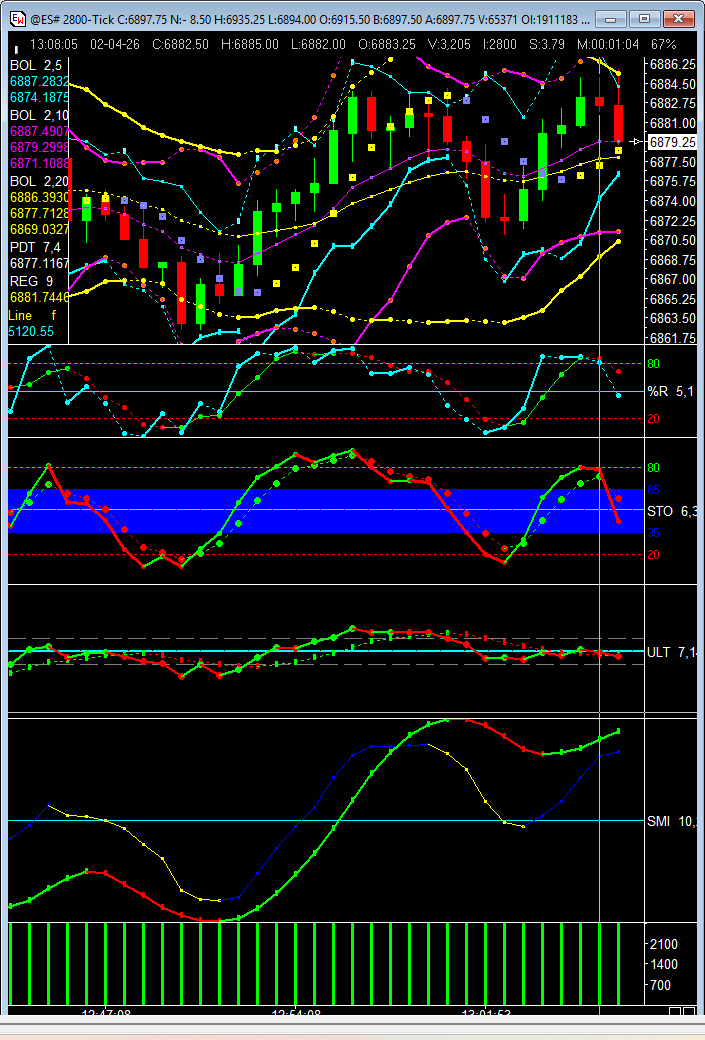
Task: Click the BOL 2,20 indicator label
Action: 37,182
